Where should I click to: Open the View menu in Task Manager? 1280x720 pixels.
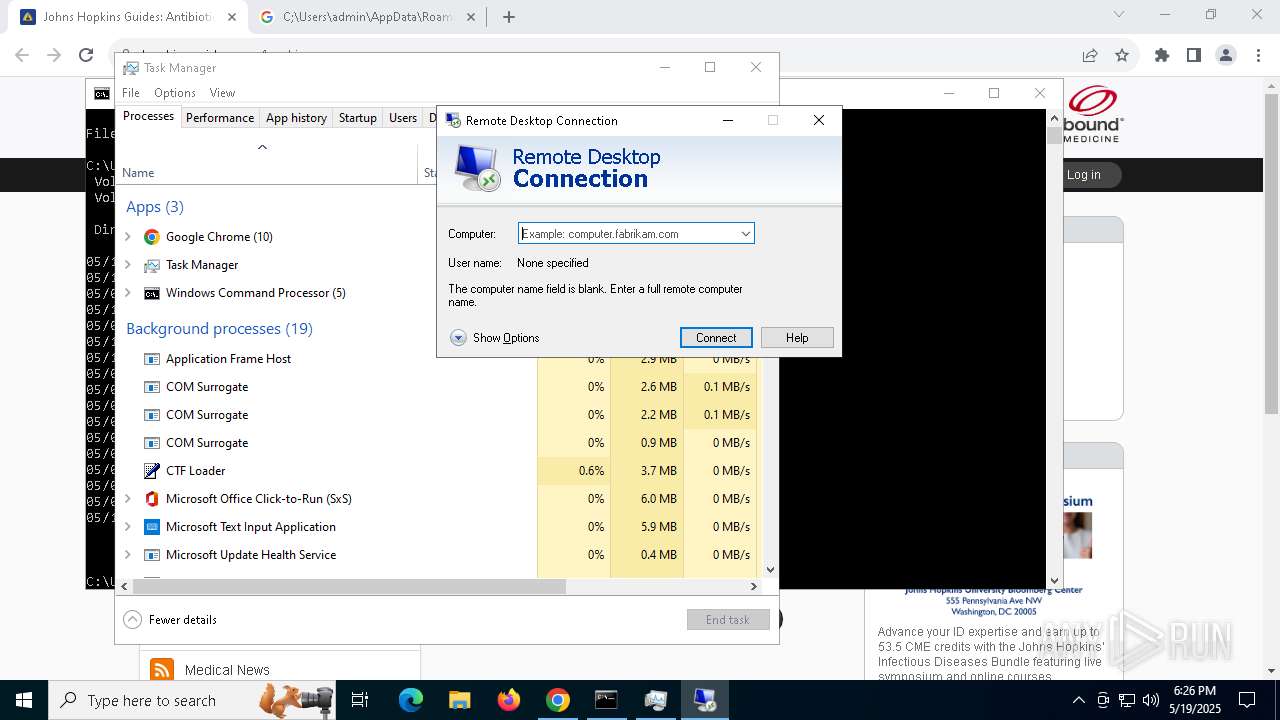pos(222,93)
